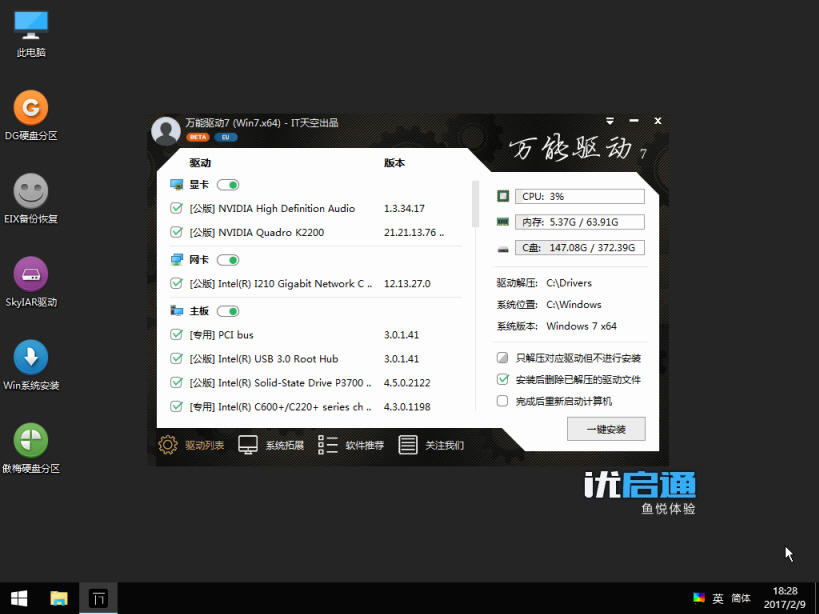Image resolution: width=819 pixels, height=614 pixels.
Task: Click the CPU: 3% usage bar
Action: (x=580, y=196)
